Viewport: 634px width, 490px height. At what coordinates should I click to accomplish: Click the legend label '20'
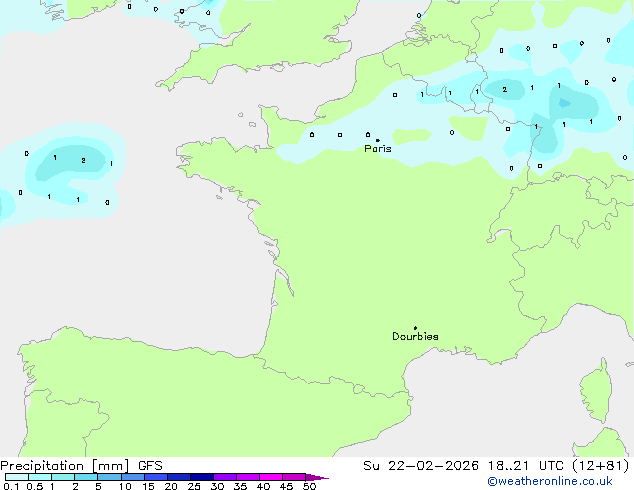(x=171, y=486)
